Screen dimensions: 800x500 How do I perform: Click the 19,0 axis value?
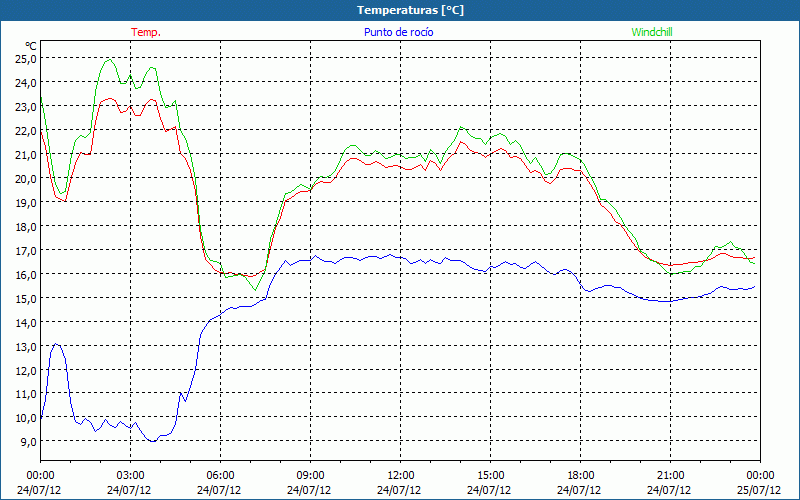pos(26,203)
